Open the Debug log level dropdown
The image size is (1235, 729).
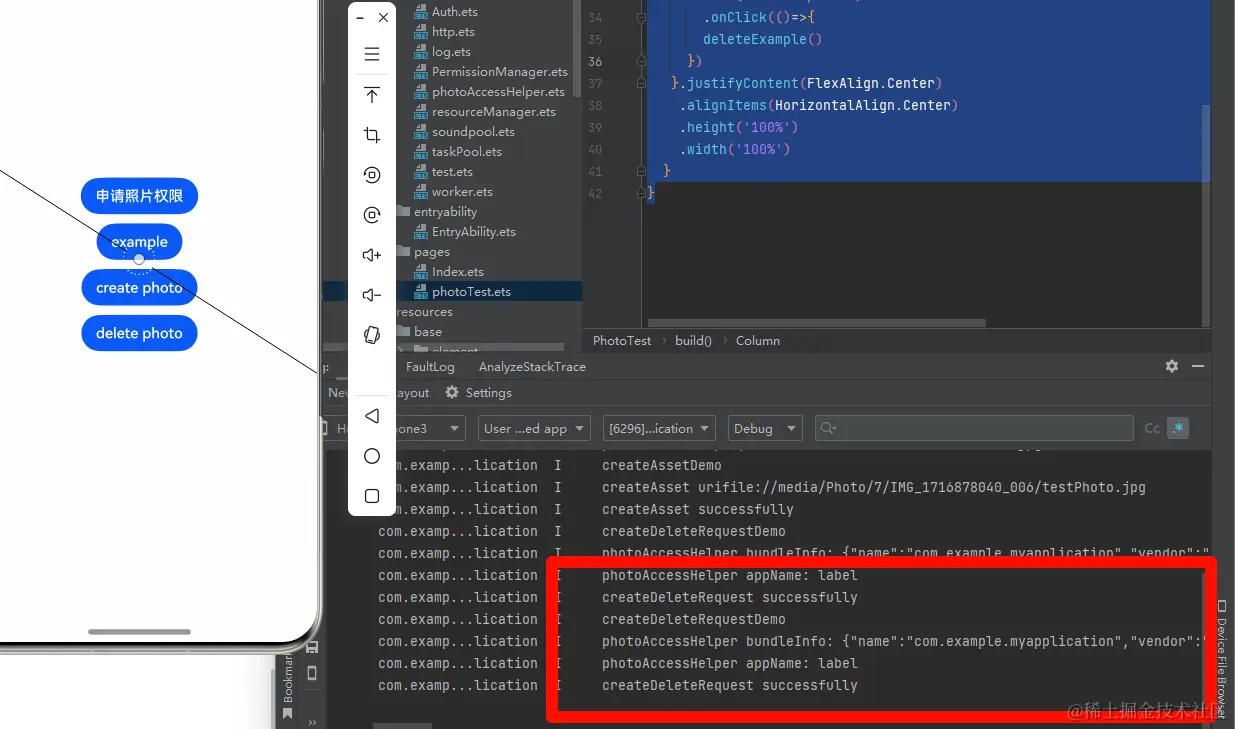(765, 428)
